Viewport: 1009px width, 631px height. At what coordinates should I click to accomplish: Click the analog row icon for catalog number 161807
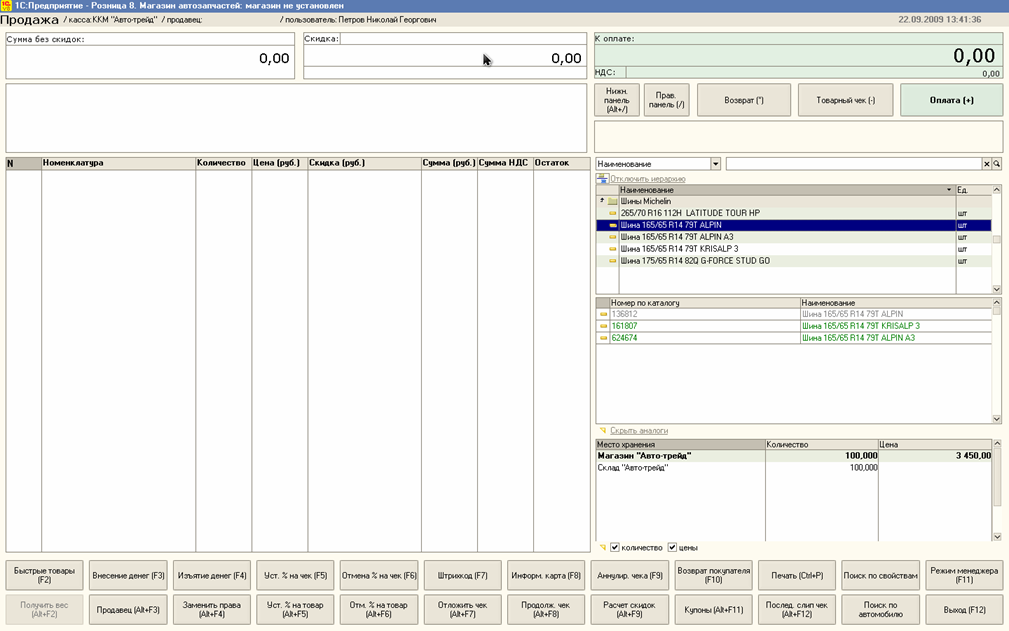tap(604, 326)
